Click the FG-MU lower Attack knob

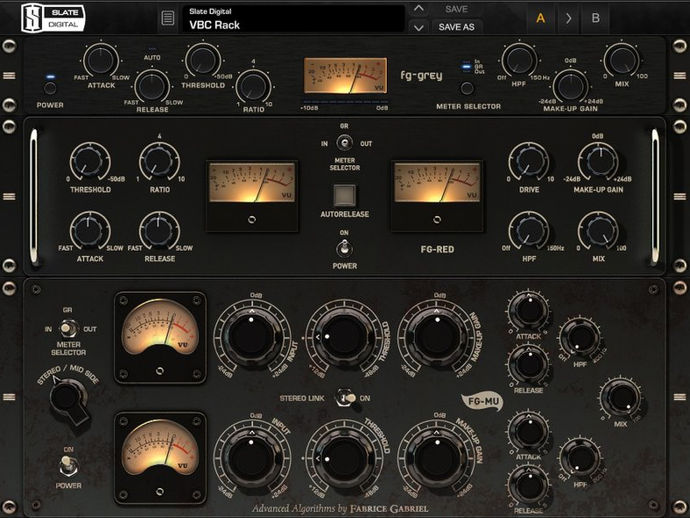(529, 431)
